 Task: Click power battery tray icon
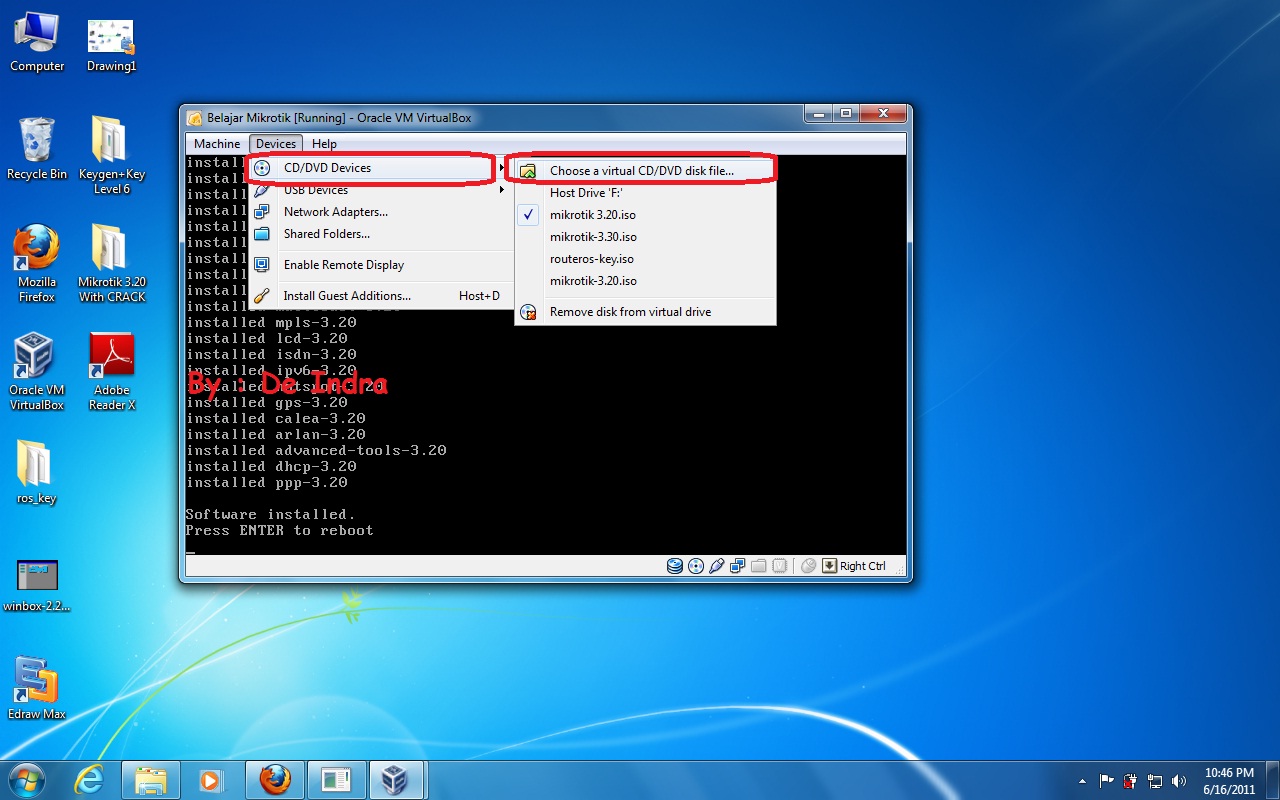coord(1130,780)
